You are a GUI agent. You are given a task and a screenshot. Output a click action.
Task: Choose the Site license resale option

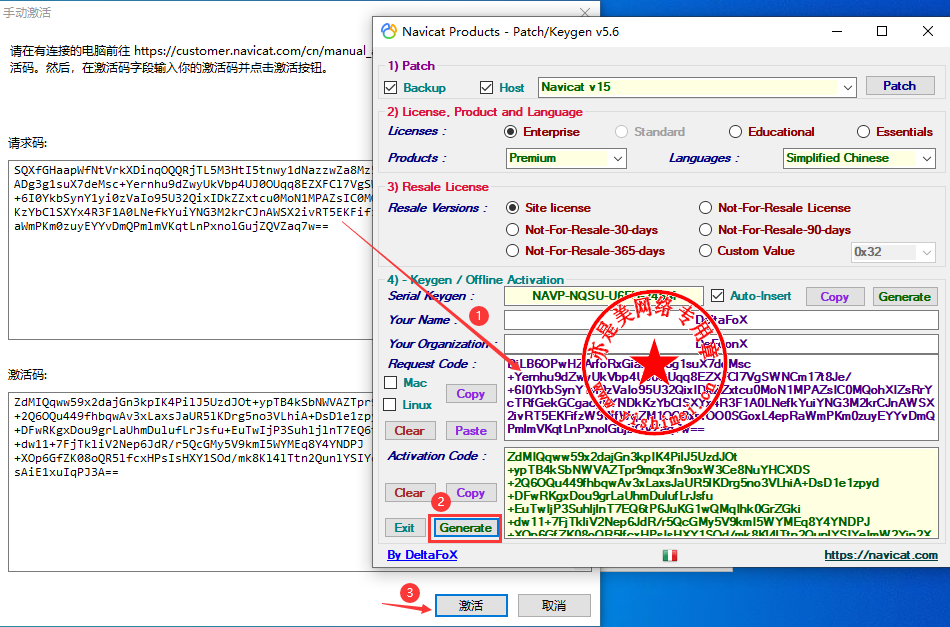tap(513, 208)
